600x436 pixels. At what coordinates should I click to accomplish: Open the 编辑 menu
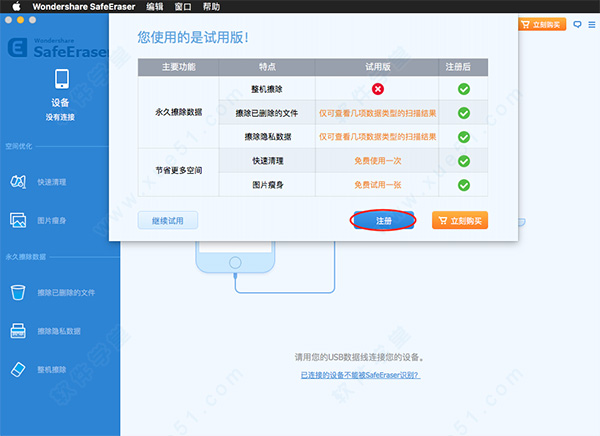pos(155,7)
